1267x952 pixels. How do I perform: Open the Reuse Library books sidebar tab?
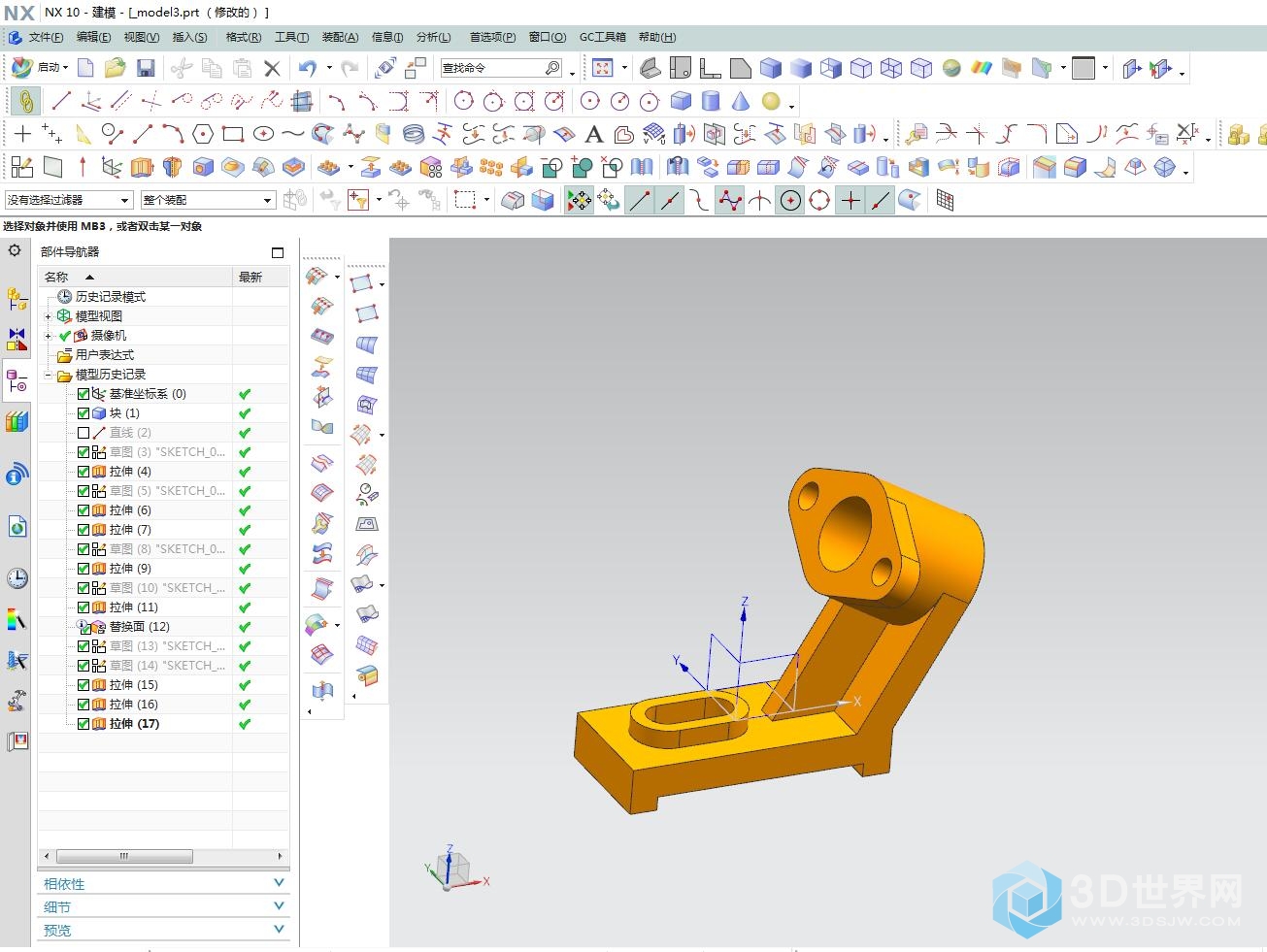click(x=17, y=422)
